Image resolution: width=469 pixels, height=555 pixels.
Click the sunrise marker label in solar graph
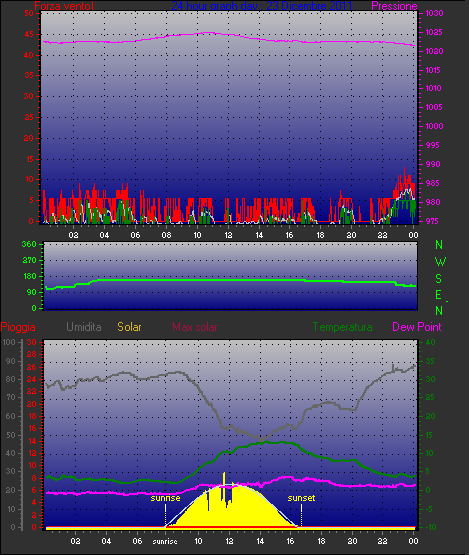(165, 498)
